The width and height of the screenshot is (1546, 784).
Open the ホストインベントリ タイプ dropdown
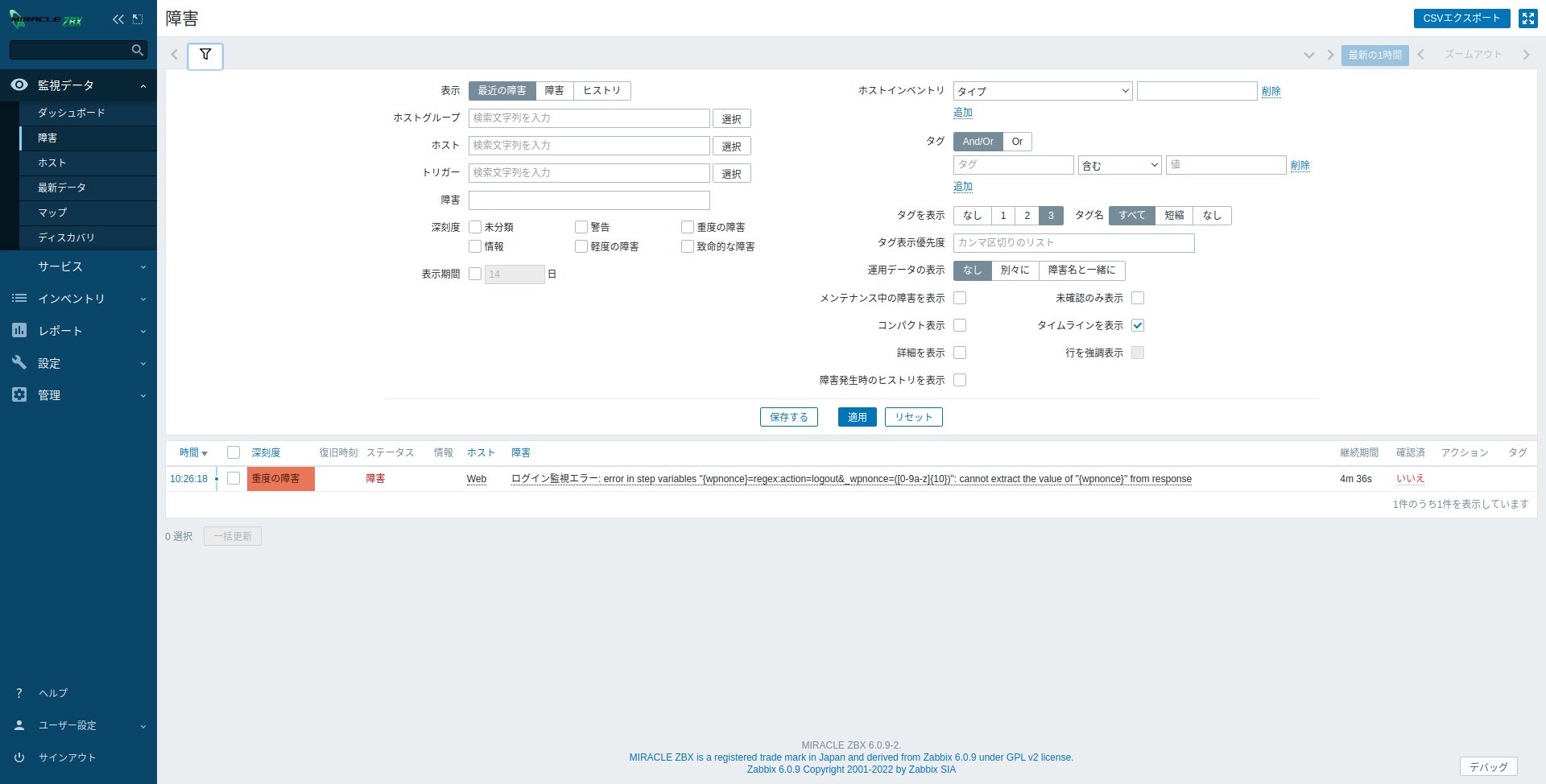1043,91
